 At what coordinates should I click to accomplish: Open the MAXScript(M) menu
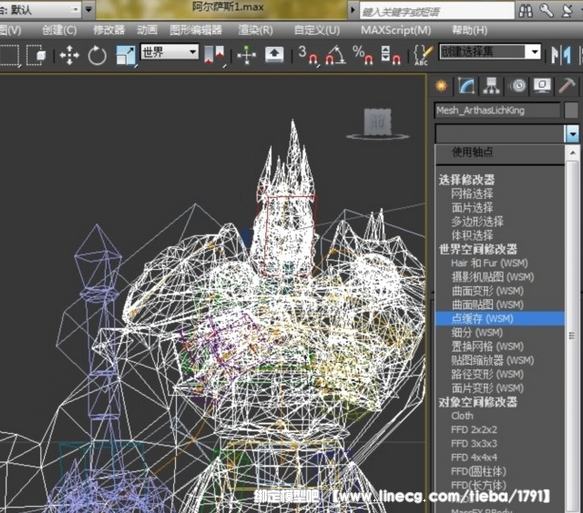coord(396,30)
